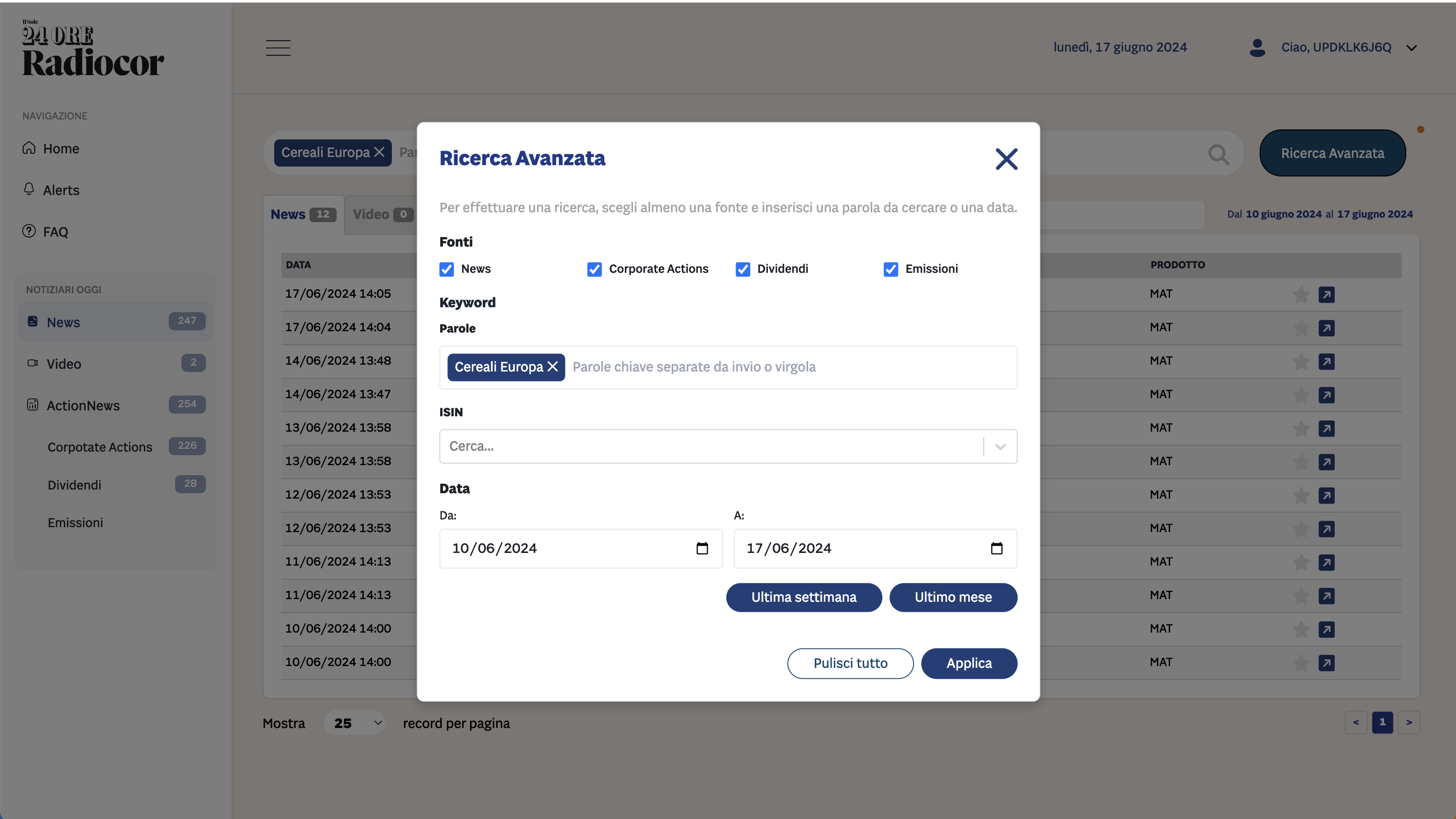Open calendar picker in Da date field

click(702, 548)
